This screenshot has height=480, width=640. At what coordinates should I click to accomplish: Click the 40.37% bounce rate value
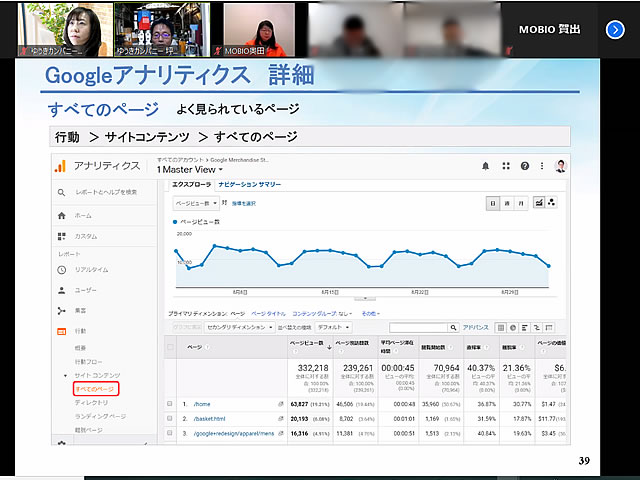point(481,368)
